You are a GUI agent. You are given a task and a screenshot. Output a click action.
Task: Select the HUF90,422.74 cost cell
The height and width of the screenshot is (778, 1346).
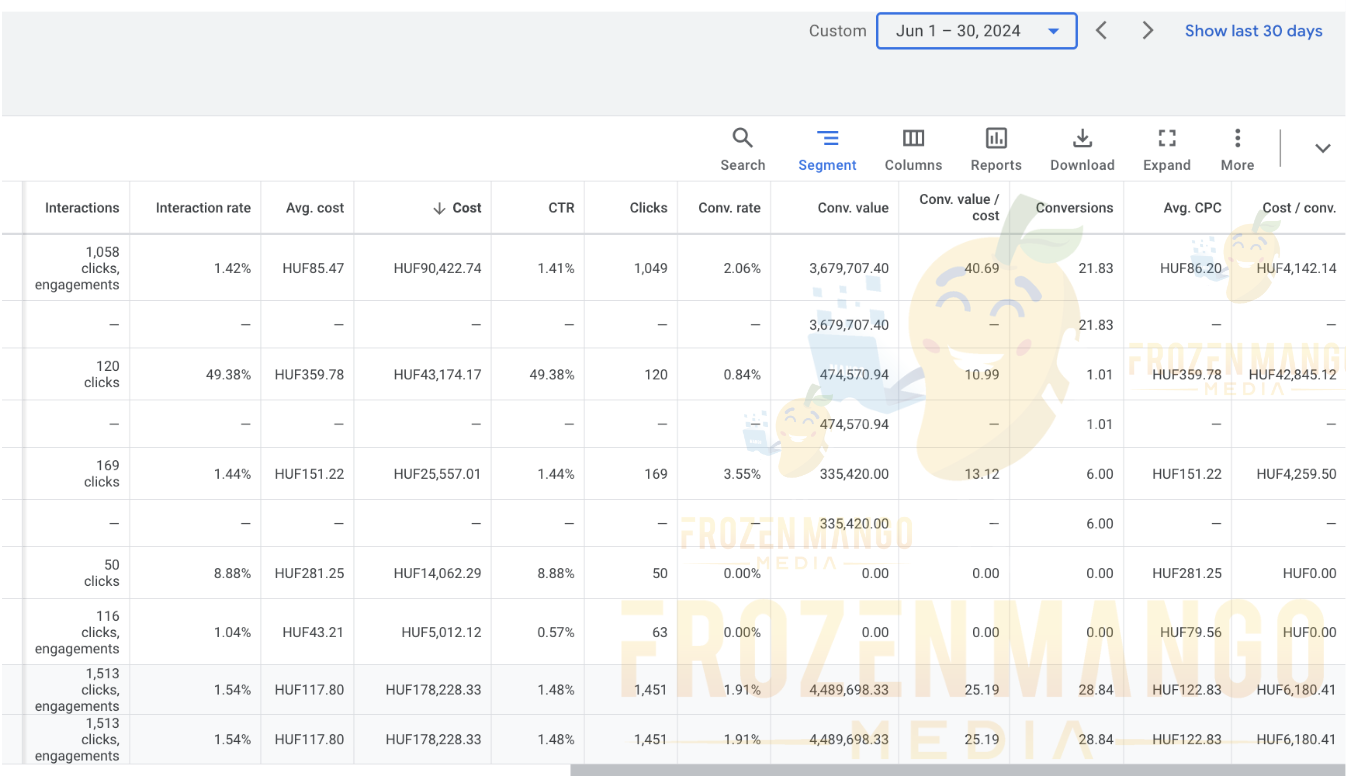(437, 268)
